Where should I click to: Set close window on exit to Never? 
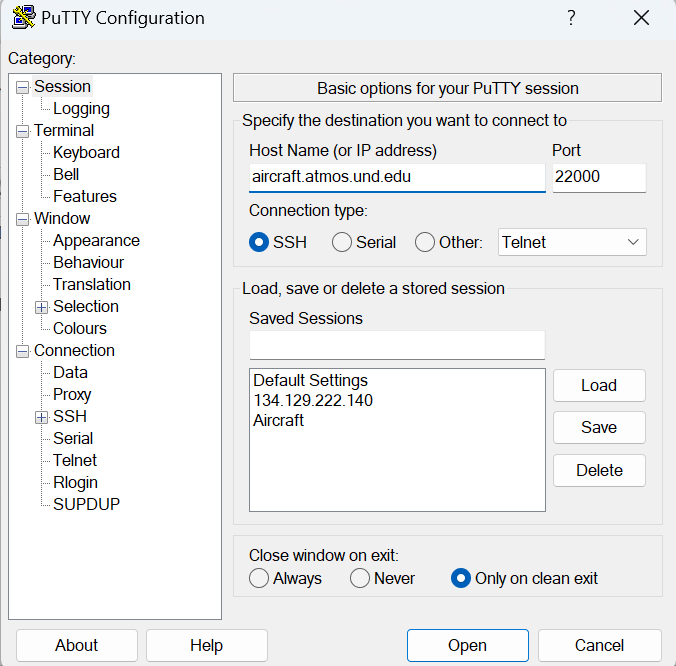360,578
